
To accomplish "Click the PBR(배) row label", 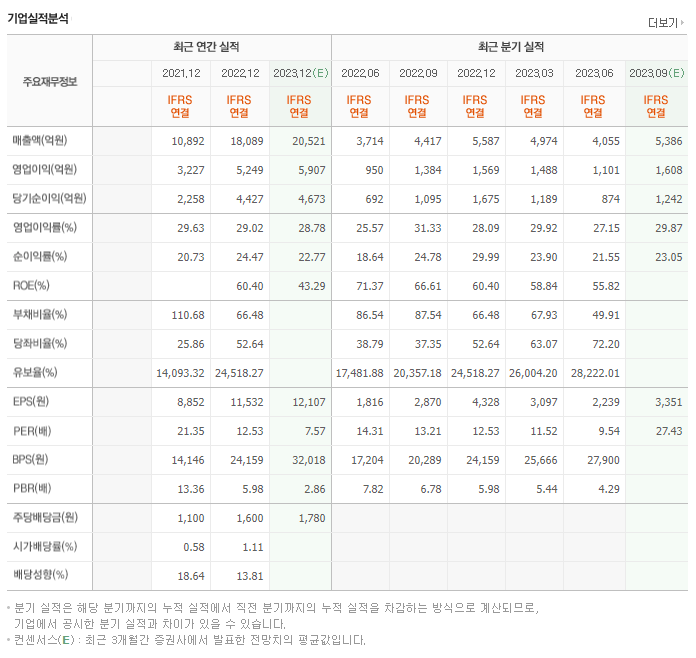I will 32,488.
